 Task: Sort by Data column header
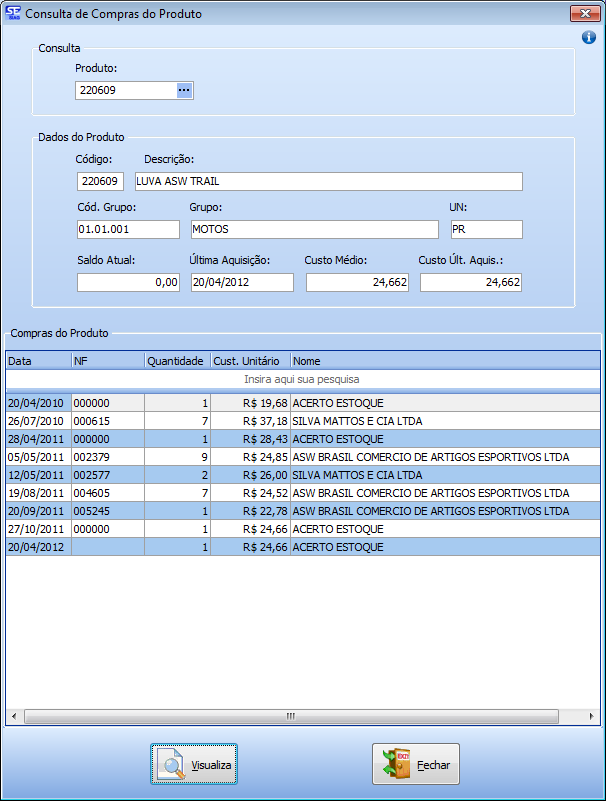click(x=38, y=360)
